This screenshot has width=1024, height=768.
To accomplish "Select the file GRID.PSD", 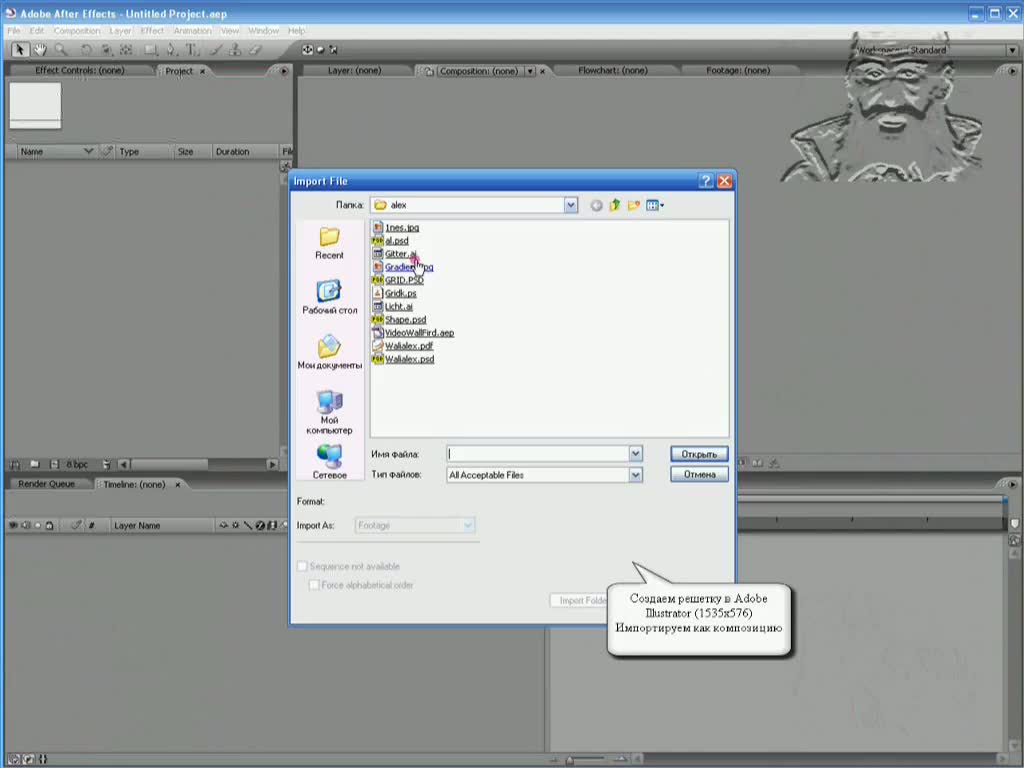I will (x=398, y=280).
